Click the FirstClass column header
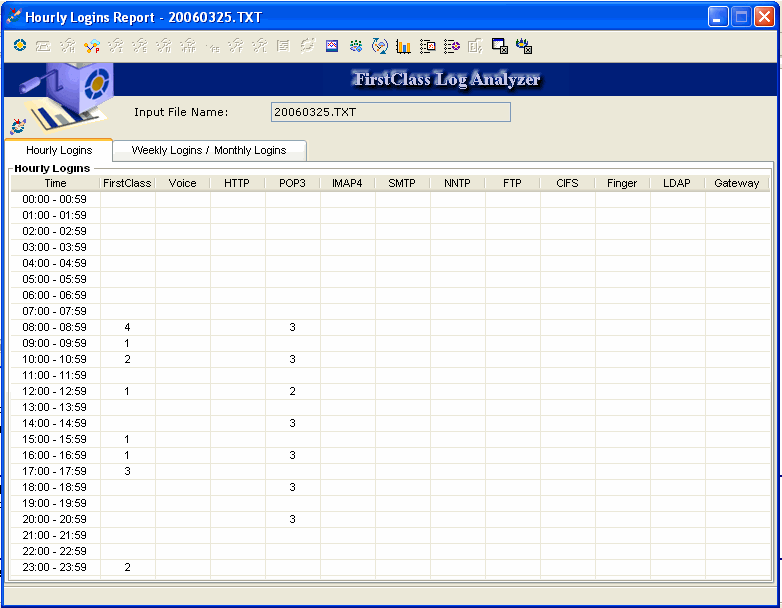Image resolution: width=782 pixels, height=608 pixels. [127, 183]
